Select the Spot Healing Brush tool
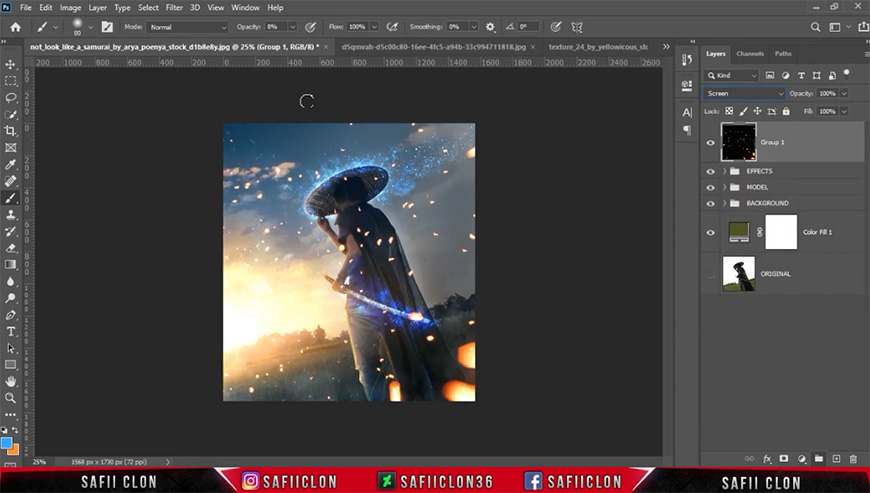The height and width of the screenshot is (493, 870). tap(11, 181)
